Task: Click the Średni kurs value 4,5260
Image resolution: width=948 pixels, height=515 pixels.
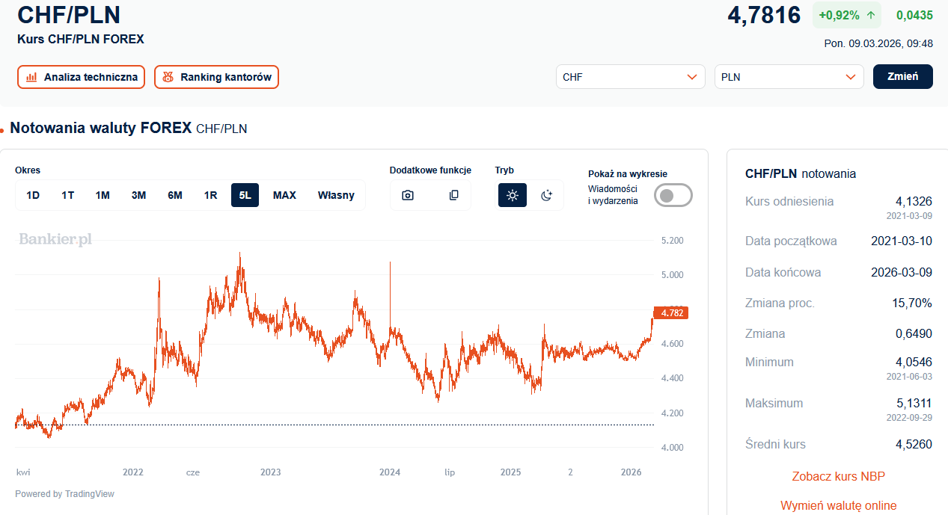Action: [914, 444]
